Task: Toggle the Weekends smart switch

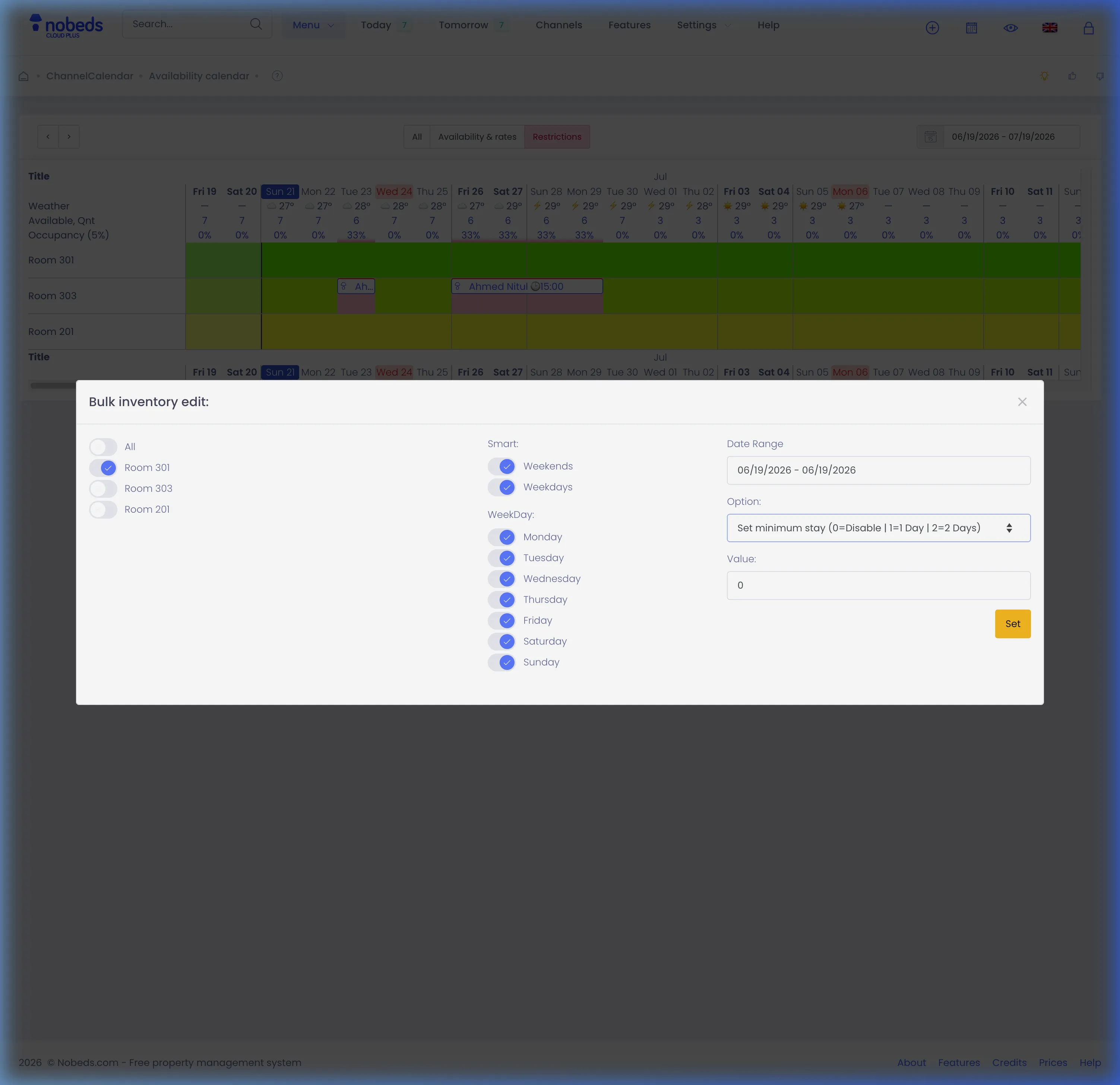Action: pyautogui.click(x=502, y=466)
